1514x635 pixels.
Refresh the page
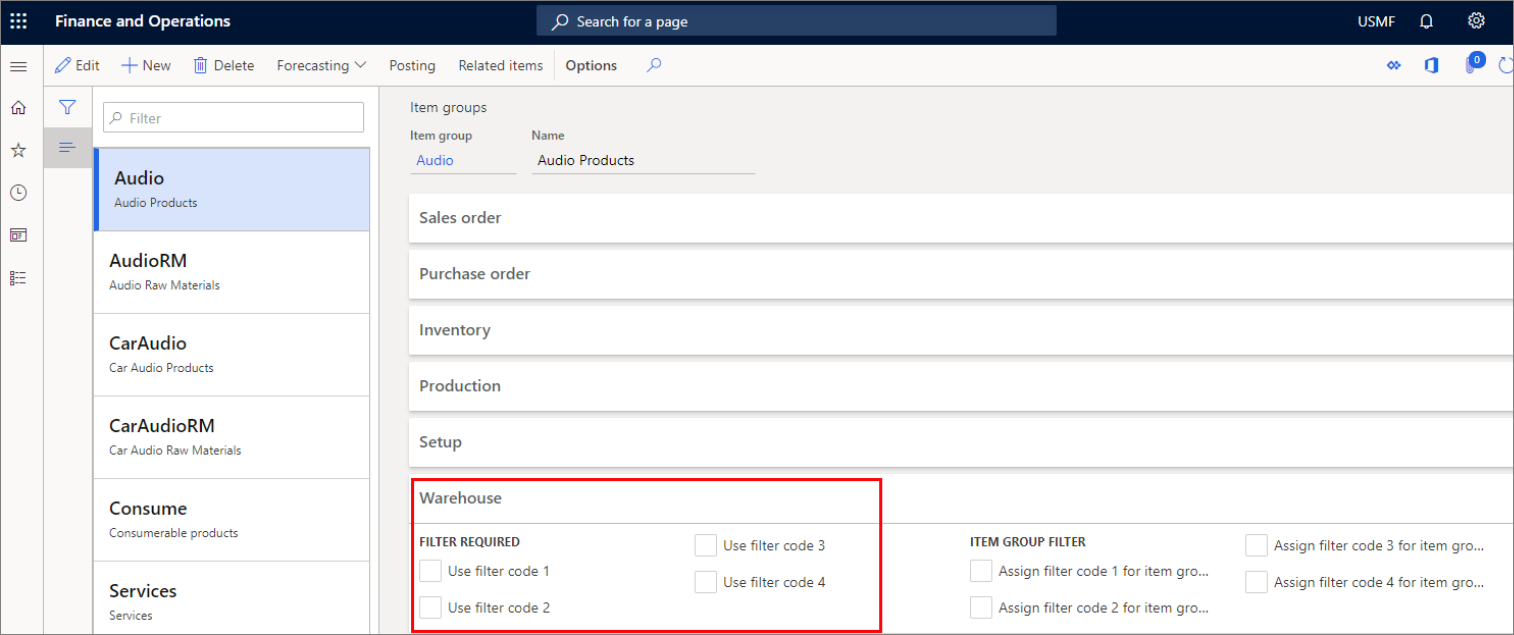point(1506,66)
